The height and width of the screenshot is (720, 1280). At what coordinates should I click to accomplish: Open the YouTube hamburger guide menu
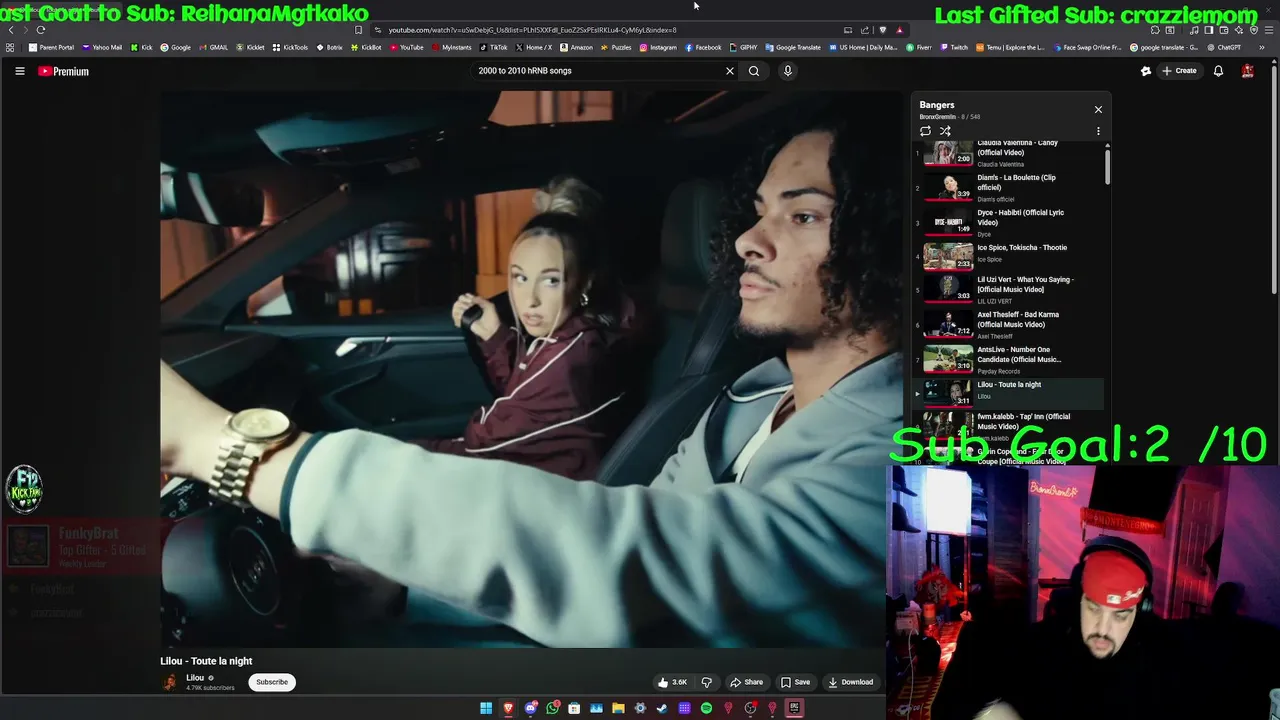tap(19, 71)
